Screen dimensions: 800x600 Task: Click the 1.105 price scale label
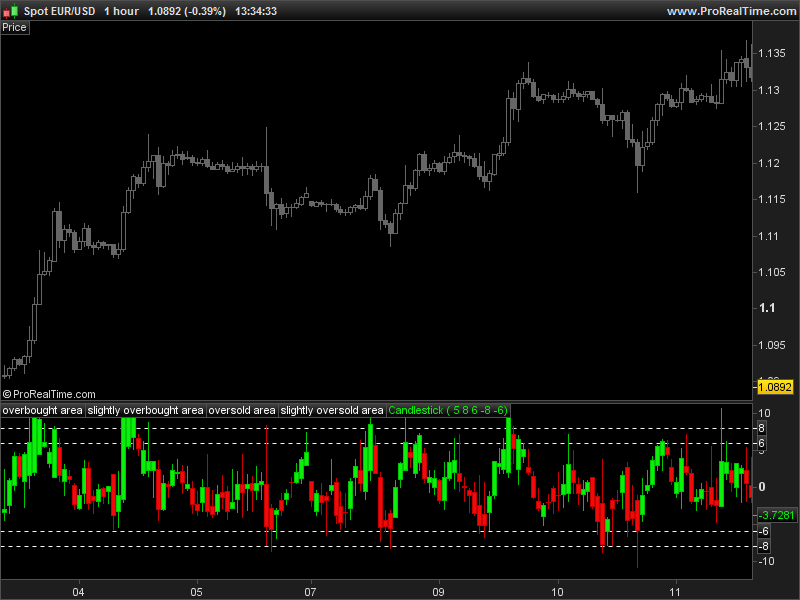(x=772, y=272)
